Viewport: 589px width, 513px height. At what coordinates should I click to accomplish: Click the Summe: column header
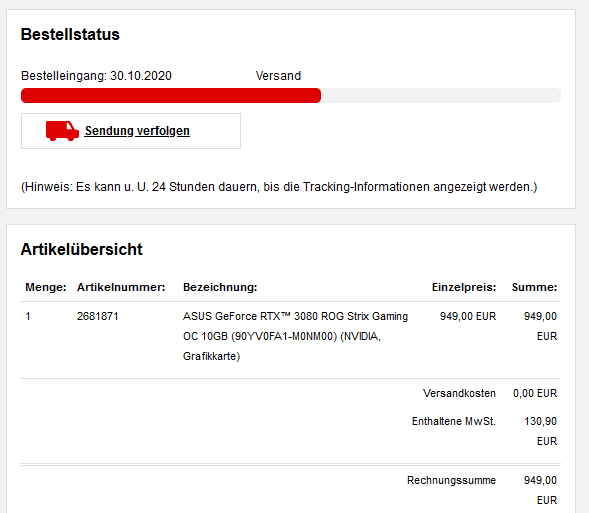click(534, 287)
